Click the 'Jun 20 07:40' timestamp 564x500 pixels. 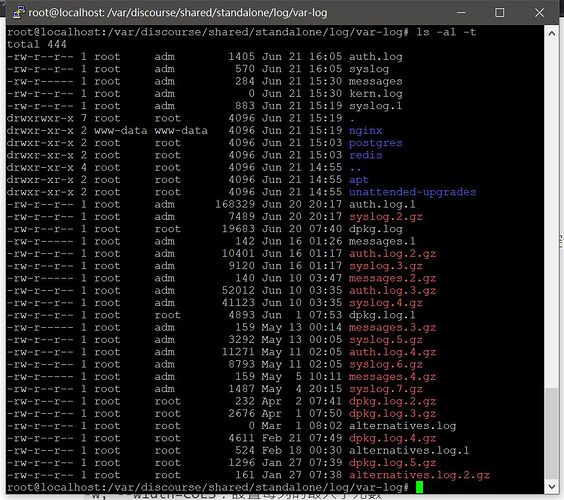coord(302,229)
